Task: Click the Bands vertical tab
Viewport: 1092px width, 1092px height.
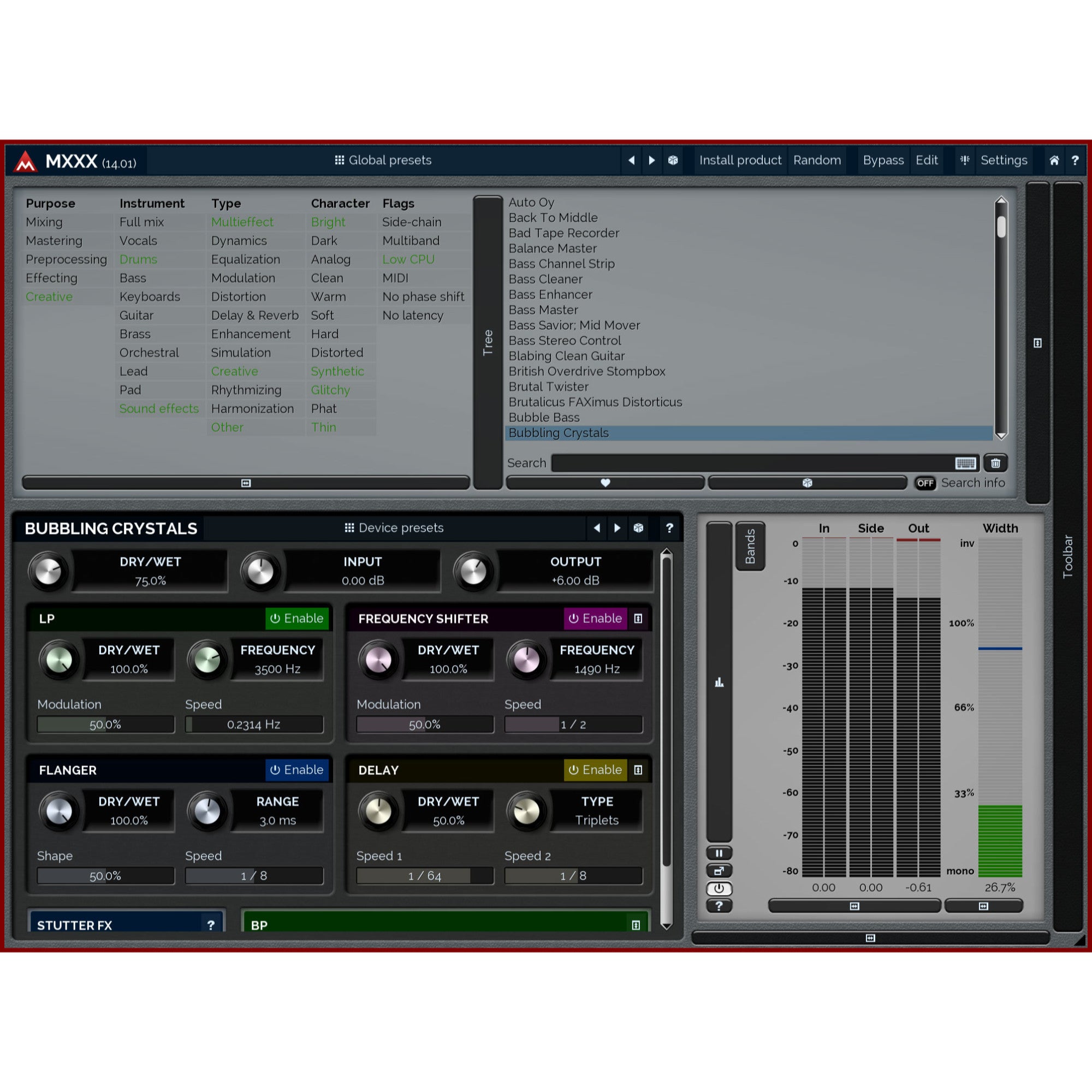Action: [750, 546]
